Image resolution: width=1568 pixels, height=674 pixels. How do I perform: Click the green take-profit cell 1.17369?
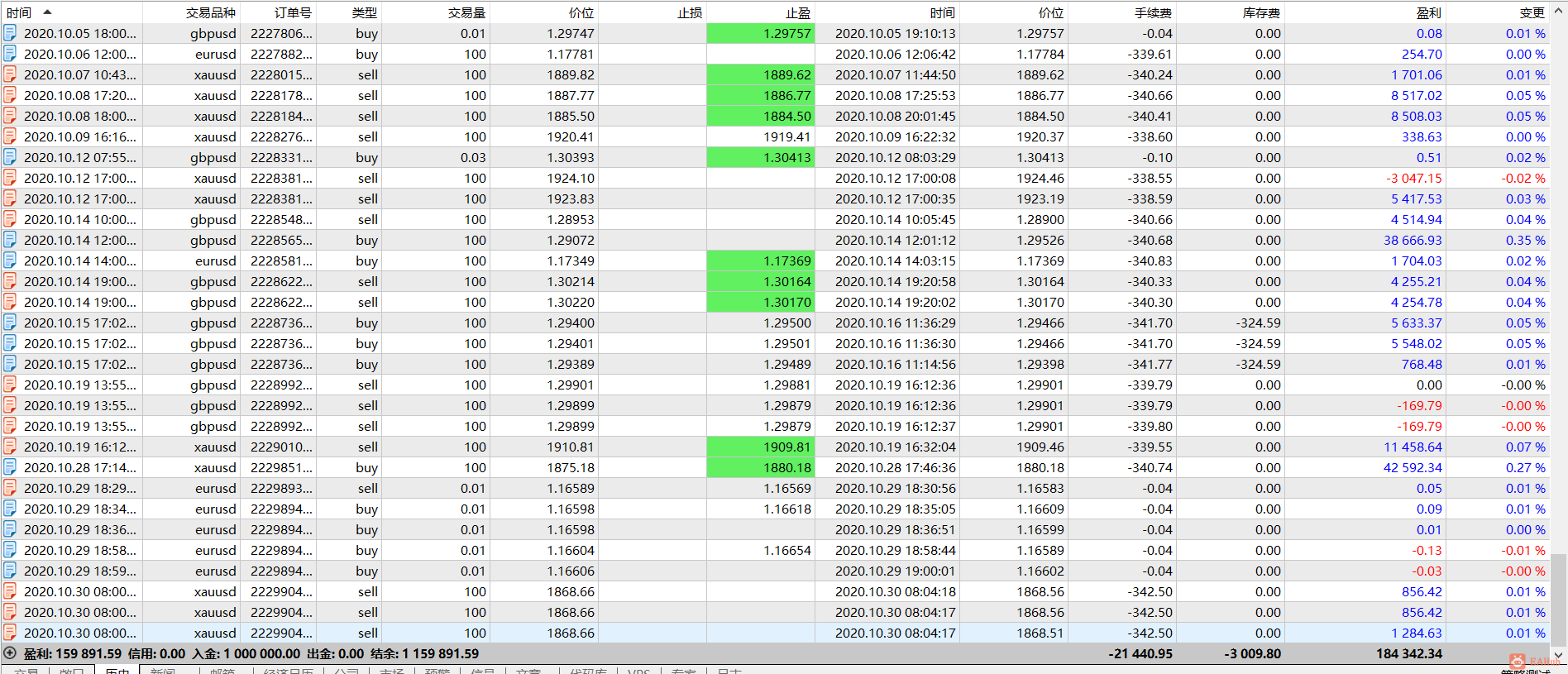(x=761, y=261)
